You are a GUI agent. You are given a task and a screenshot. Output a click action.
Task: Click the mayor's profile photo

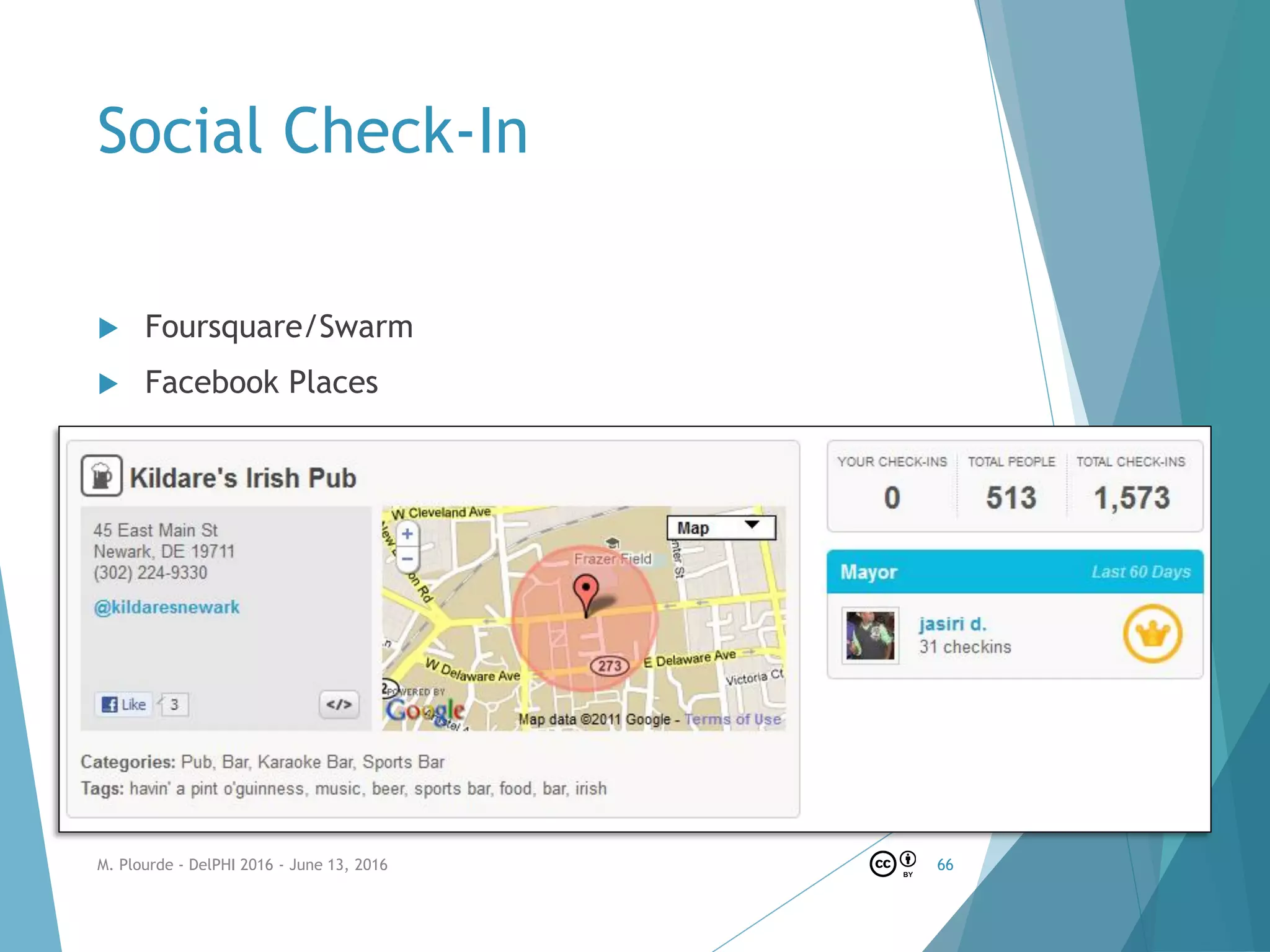(871, 635)
